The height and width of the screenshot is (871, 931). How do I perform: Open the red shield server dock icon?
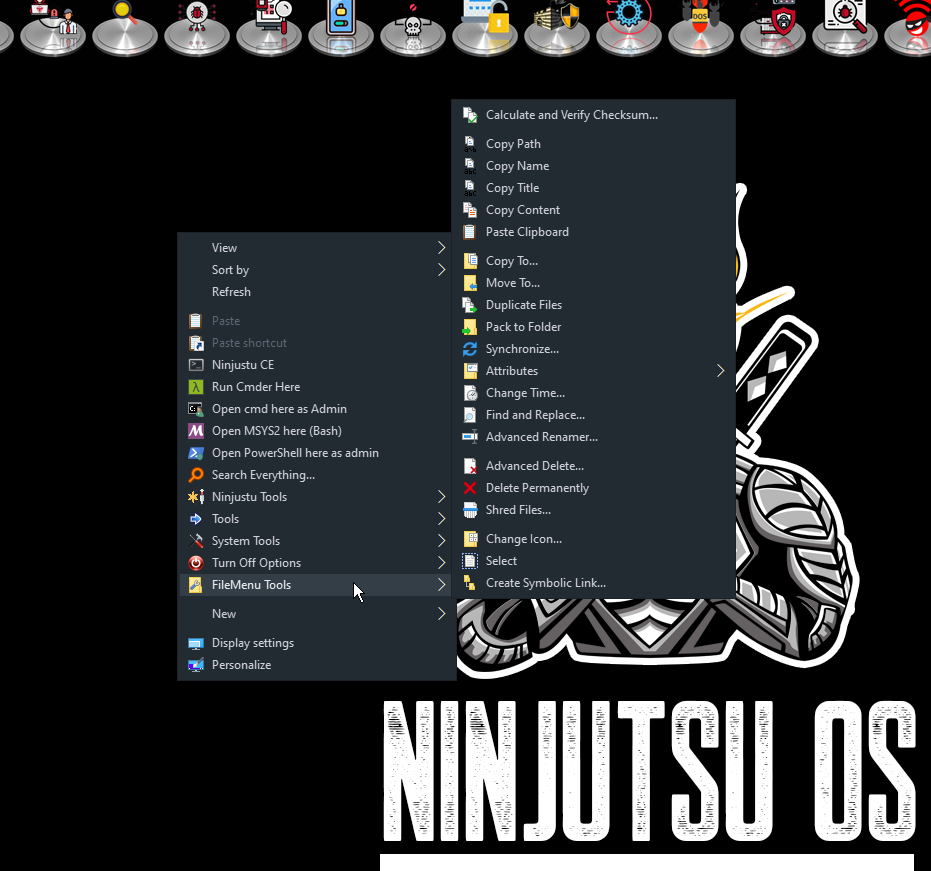pyautogui.click(x=773, y=27)
